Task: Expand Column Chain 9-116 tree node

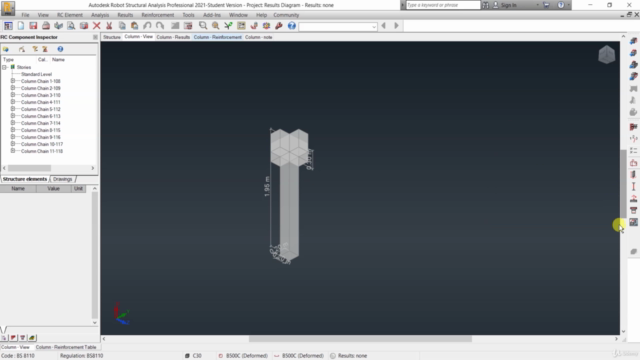Action: [x=13, y=137]
